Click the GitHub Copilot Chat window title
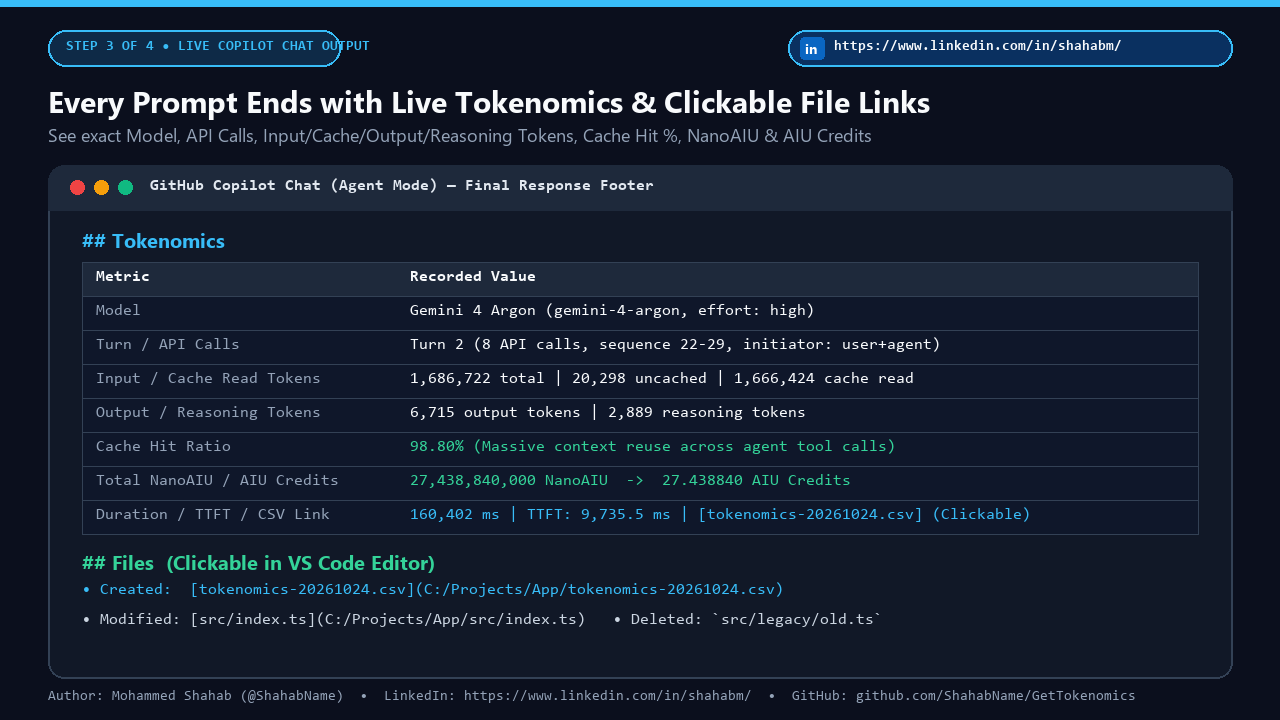This screenshot has height=720, width=1280. click(x=402, y=185)
